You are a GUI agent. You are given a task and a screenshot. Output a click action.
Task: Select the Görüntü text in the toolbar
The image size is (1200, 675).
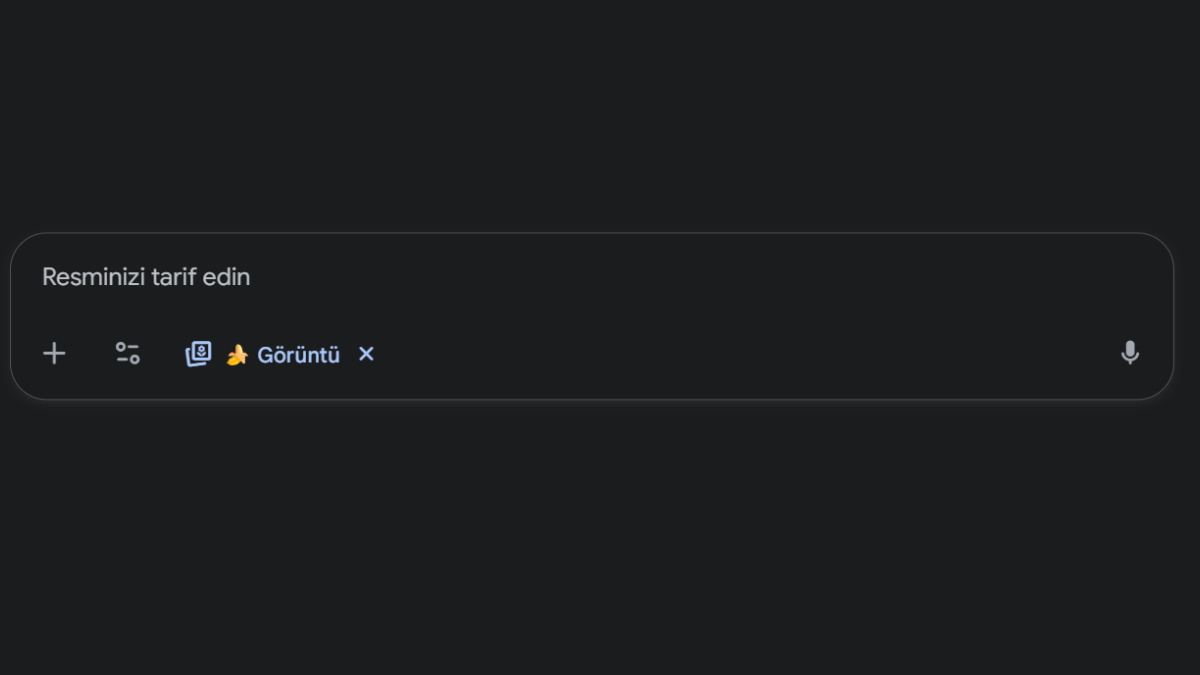tap(298, 355)
